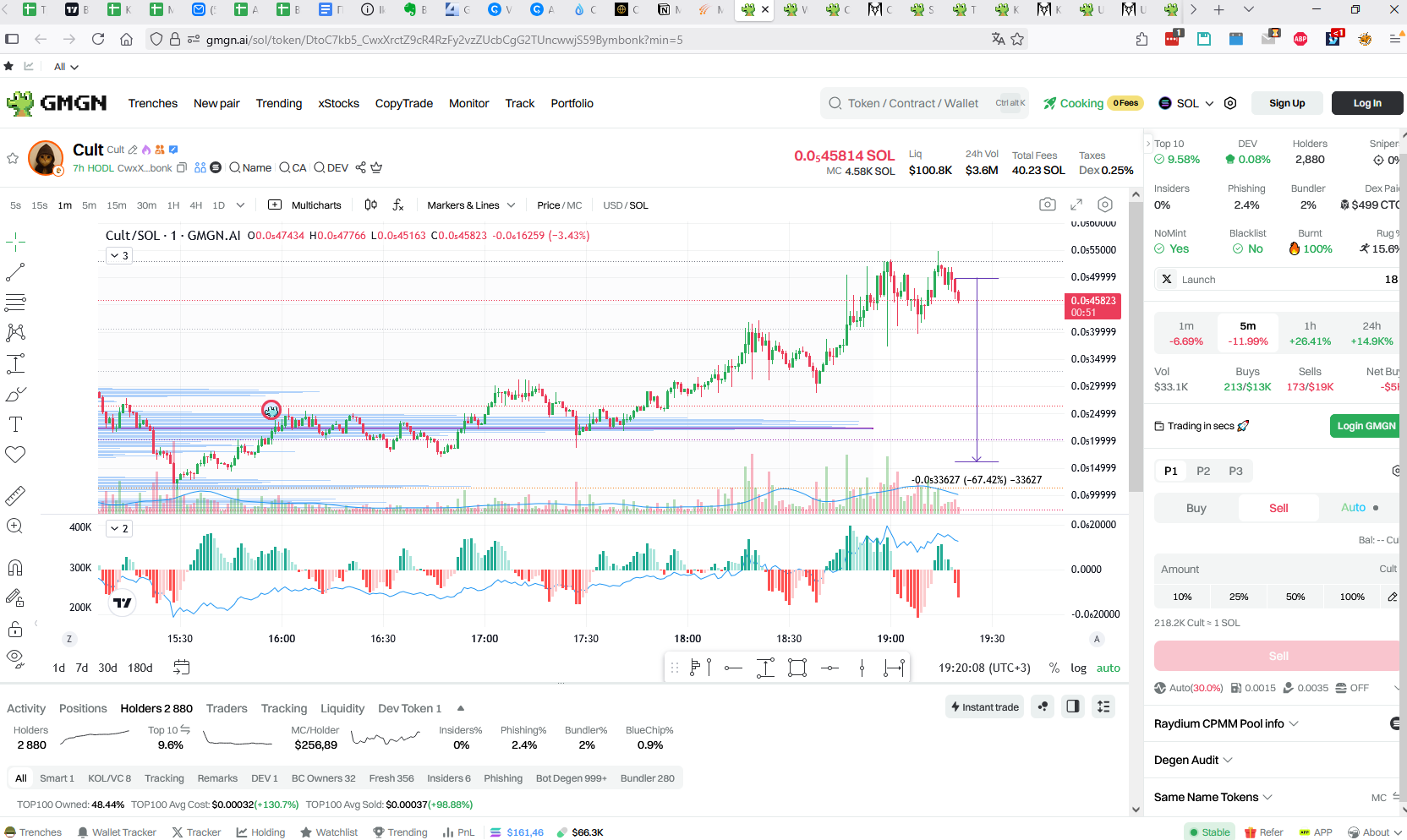
Task: Filter holders by Smart 1
Action: 57,778
